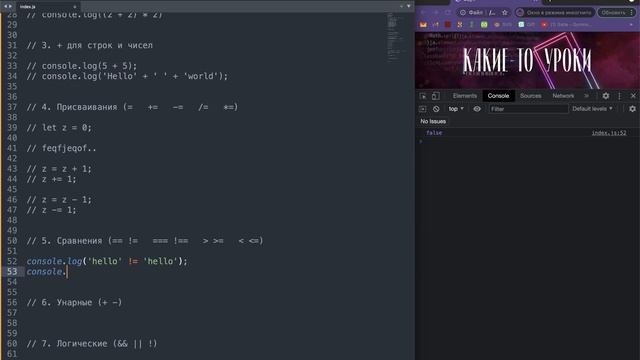Click the КАКИЕ-ТО УРОКИ banner image

click(527, 60)
